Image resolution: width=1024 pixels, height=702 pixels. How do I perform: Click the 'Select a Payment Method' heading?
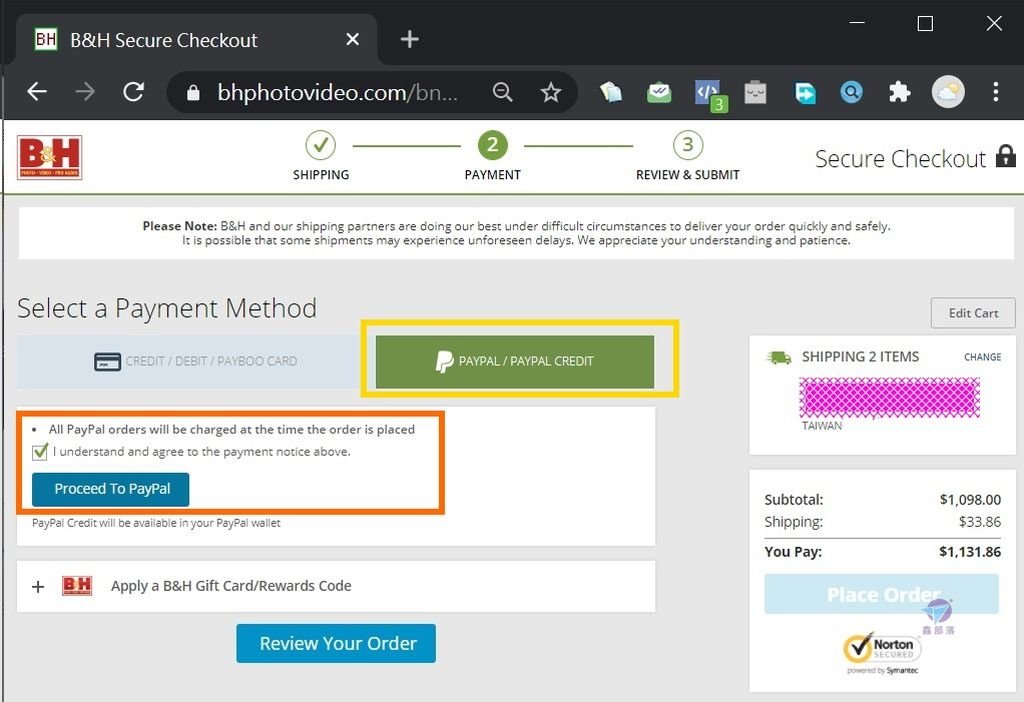click(167, 308)
